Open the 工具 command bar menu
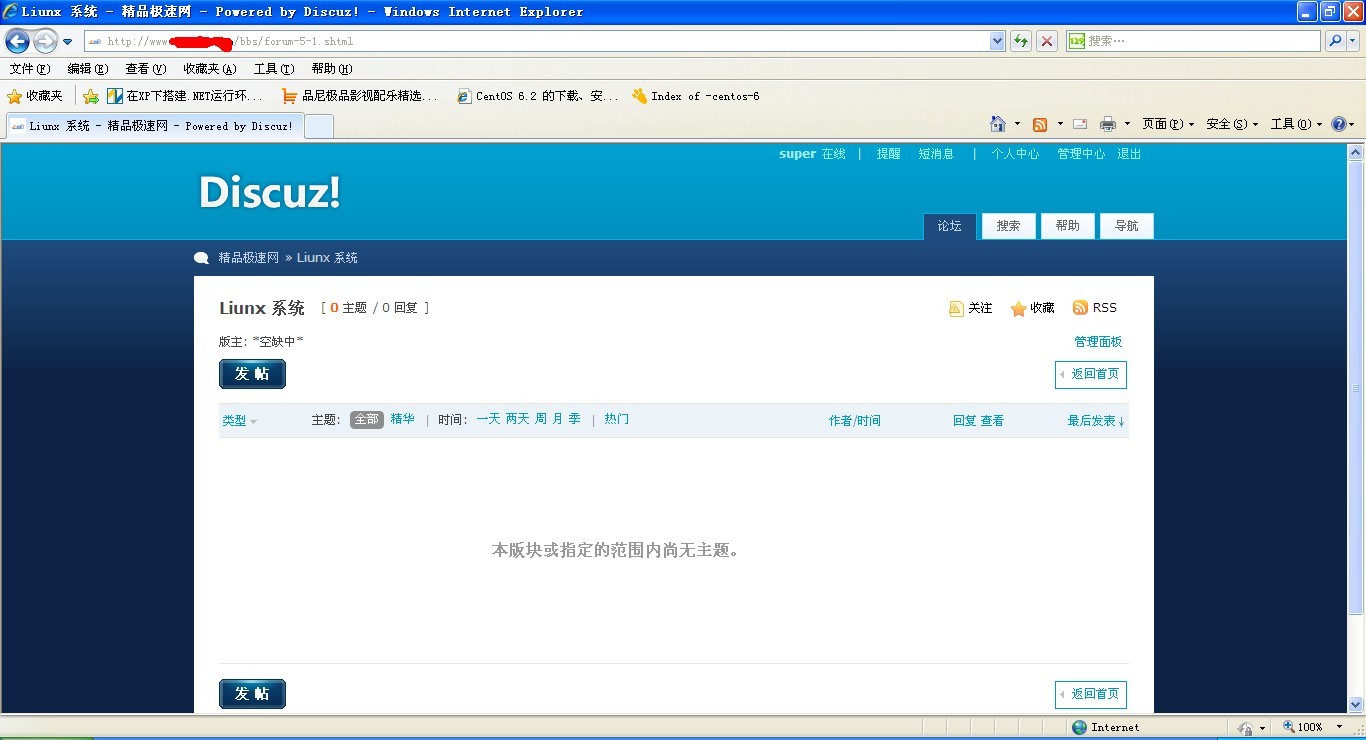This screenshot has width=1366, height=740. [x=1296, y=124]
